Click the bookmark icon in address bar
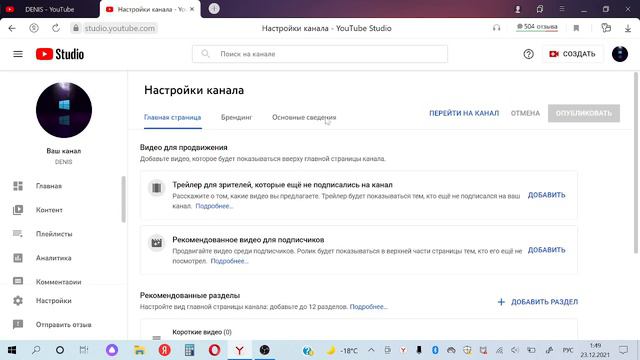The width and height of the screenshot is (640, 360). tap(576, 28)
